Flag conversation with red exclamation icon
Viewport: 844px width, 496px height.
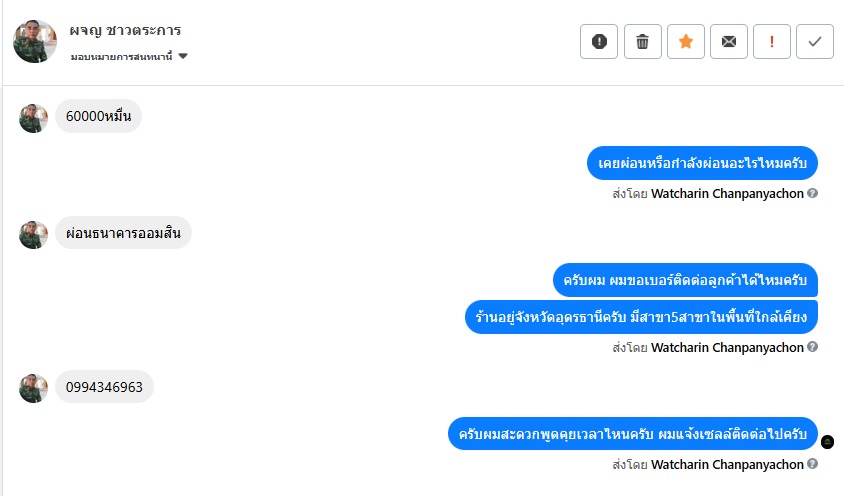[771, 41]
